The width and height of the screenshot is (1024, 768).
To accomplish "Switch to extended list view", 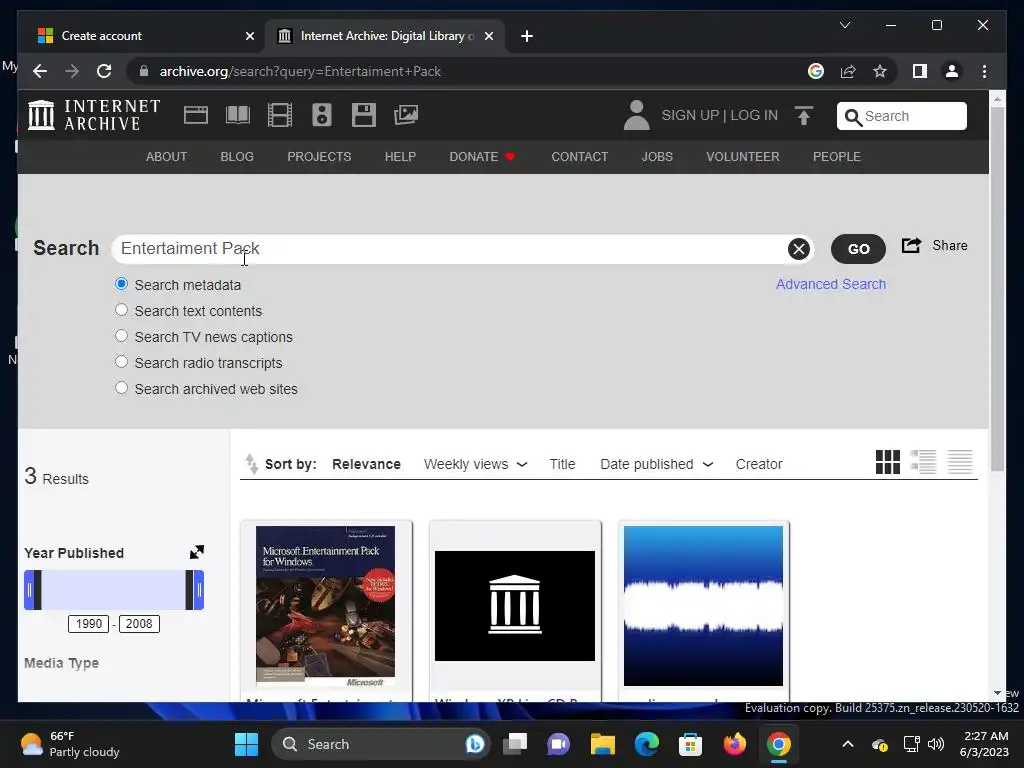I will (923, 462).
